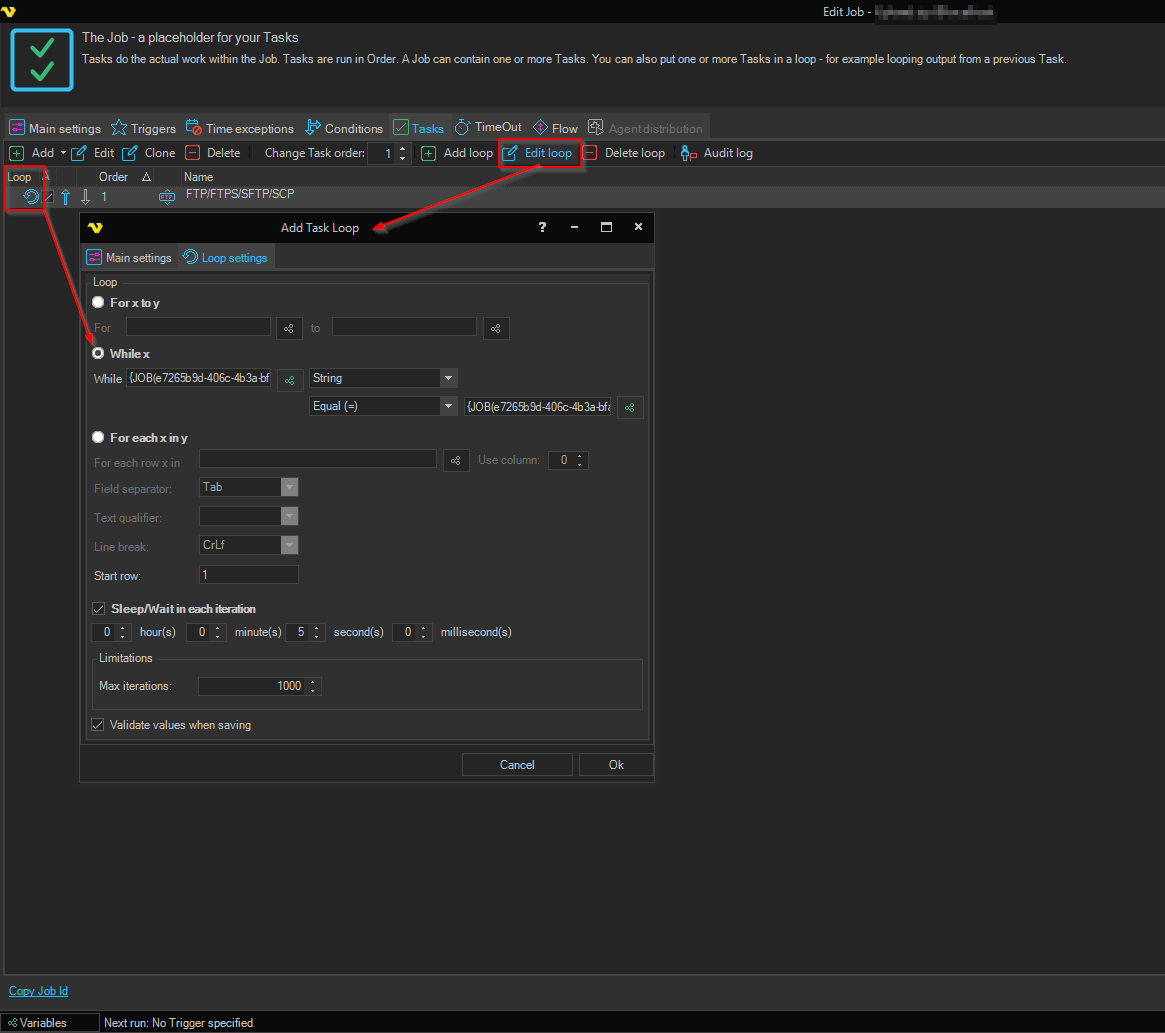1165x1033 pixels.
Task: Click the Copy Job Id link
Action: point(38,991)
